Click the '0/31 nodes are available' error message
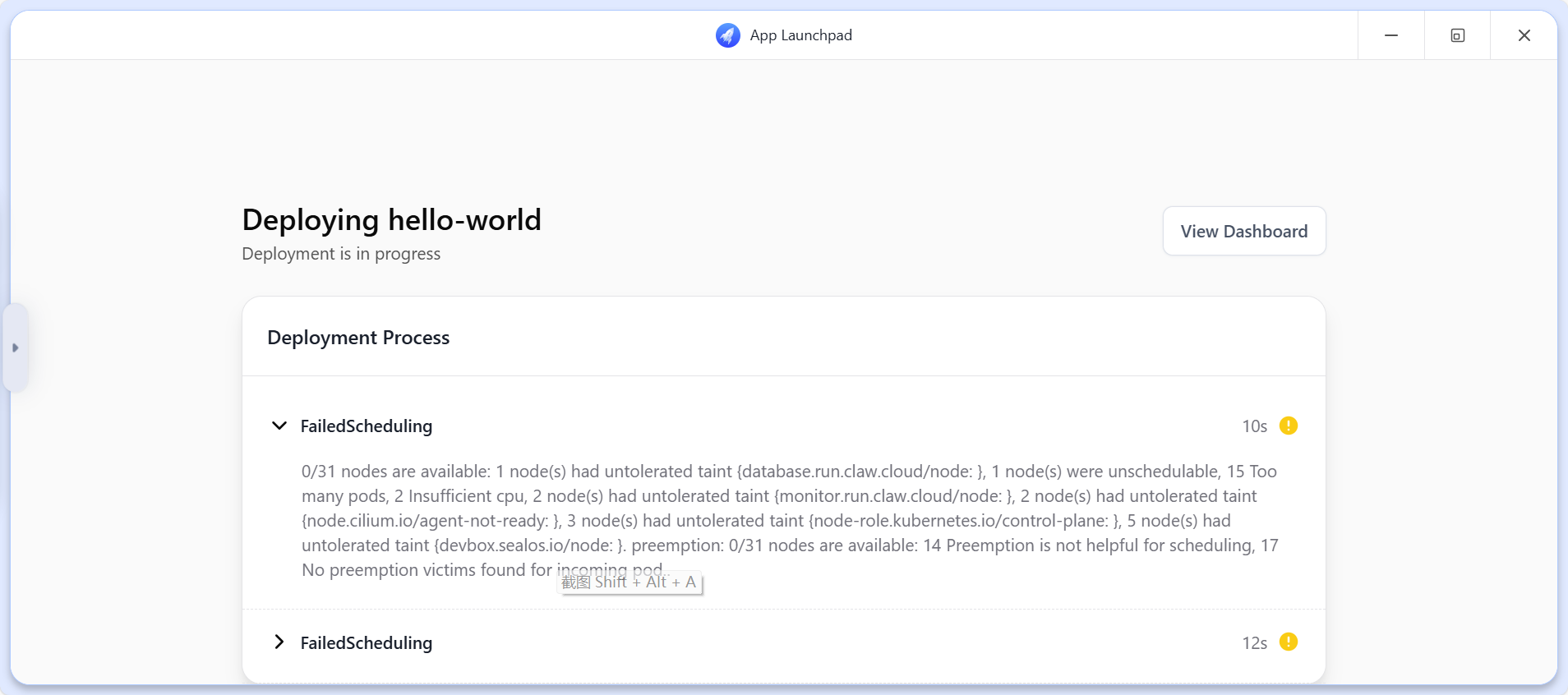Viewport: 1568px width, 695px height. point(790,521)
